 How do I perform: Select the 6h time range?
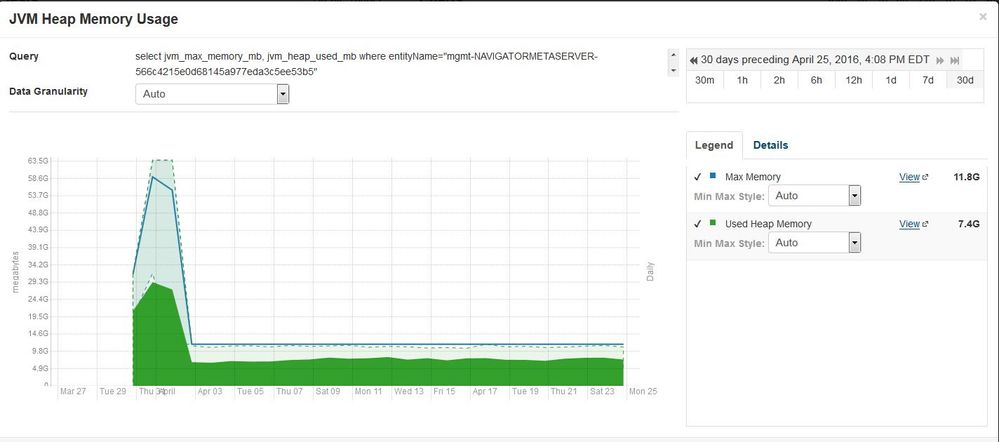[x=816, y=80]
